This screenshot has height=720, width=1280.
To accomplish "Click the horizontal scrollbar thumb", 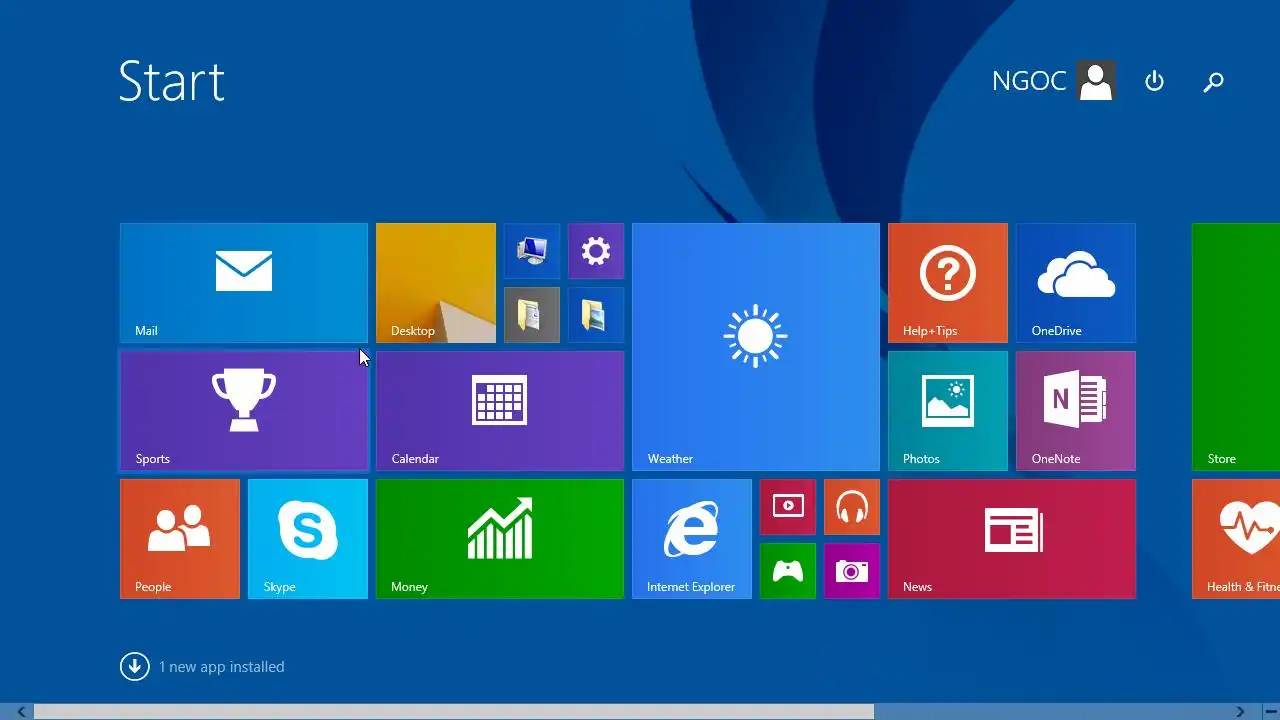I will click(x=454, y=712).
